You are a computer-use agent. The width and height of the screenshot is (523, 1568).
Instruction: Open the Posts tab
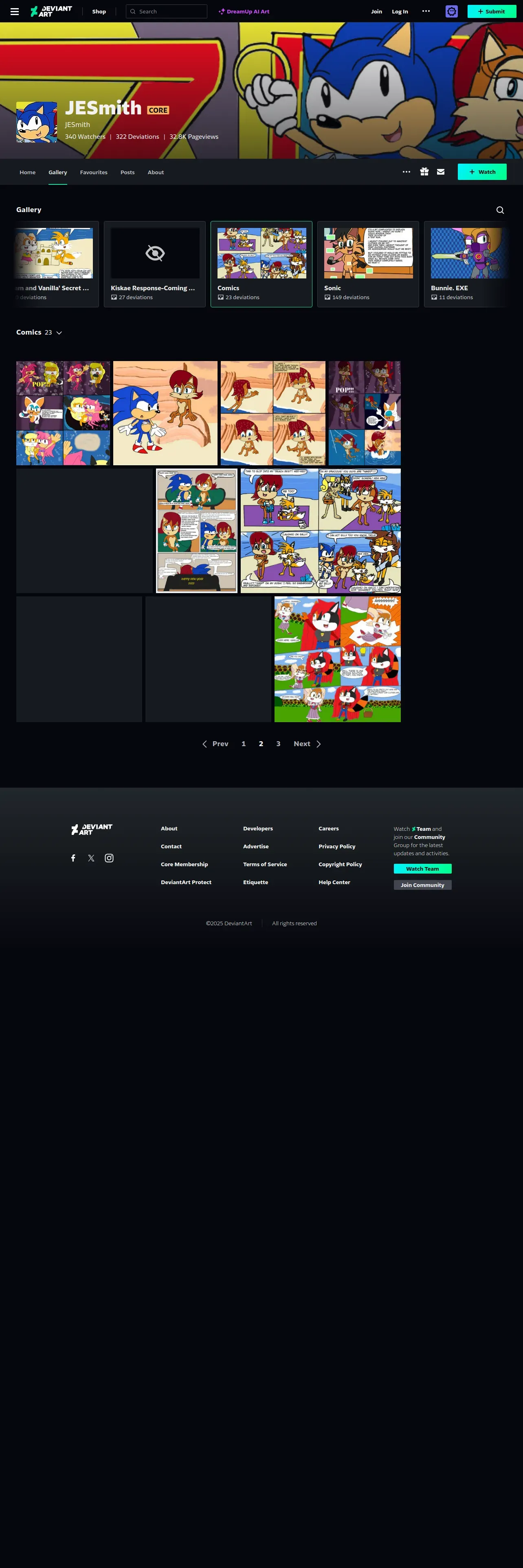point(127,172)
